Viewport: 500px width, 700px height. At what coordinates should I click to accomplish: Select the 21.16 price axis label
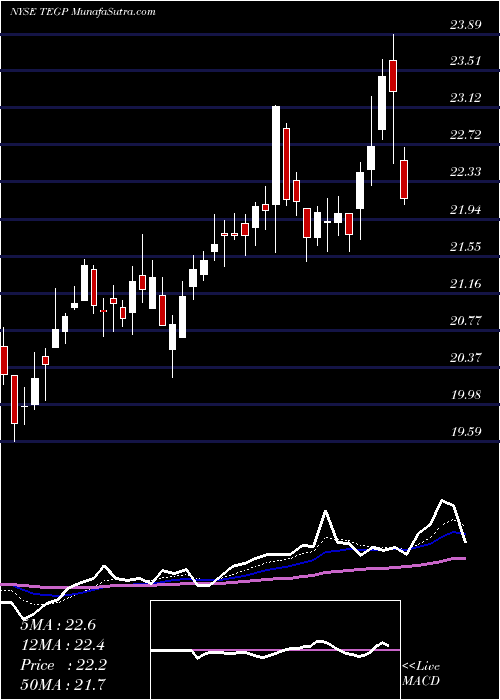click(466, 283)
